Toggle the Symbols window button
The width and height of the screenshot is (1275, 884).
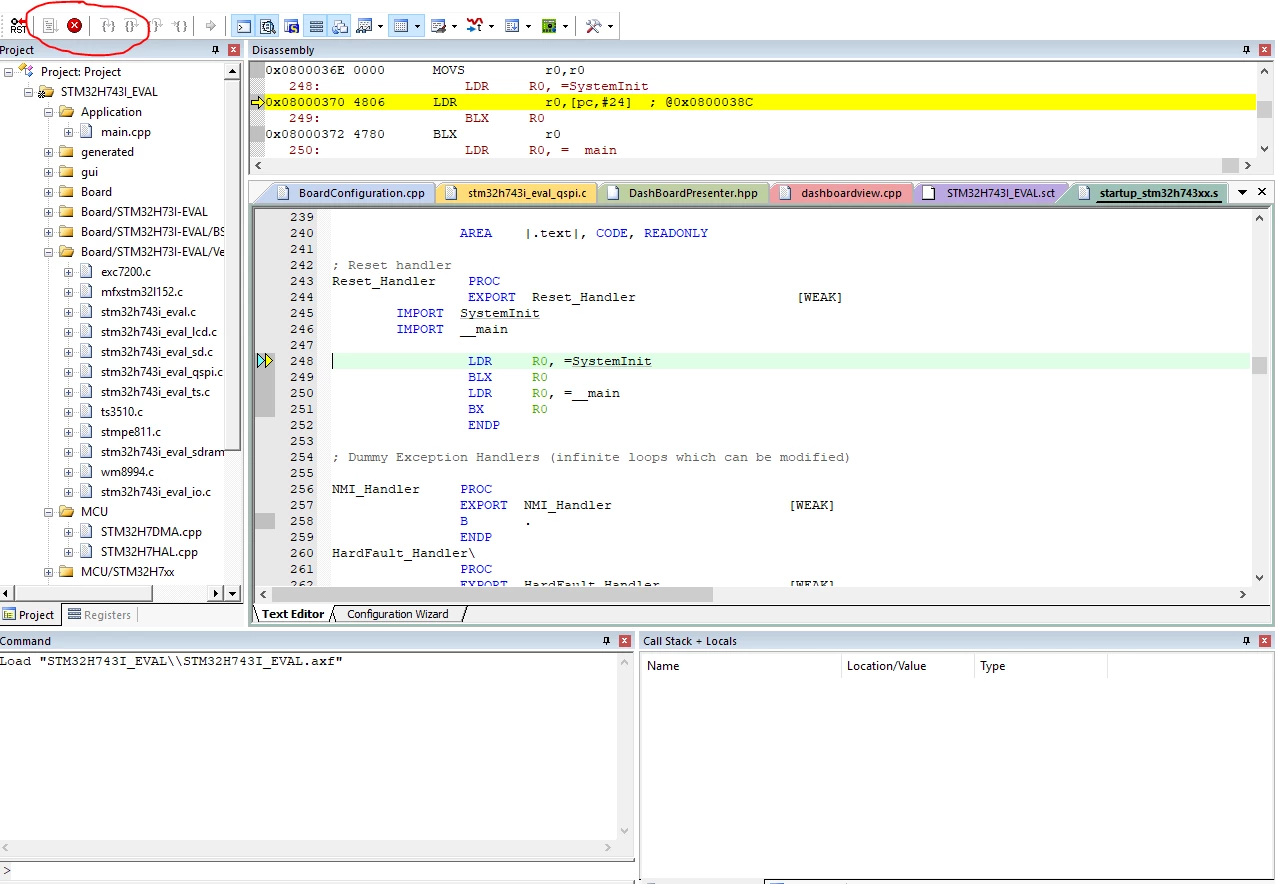(291, 26)
